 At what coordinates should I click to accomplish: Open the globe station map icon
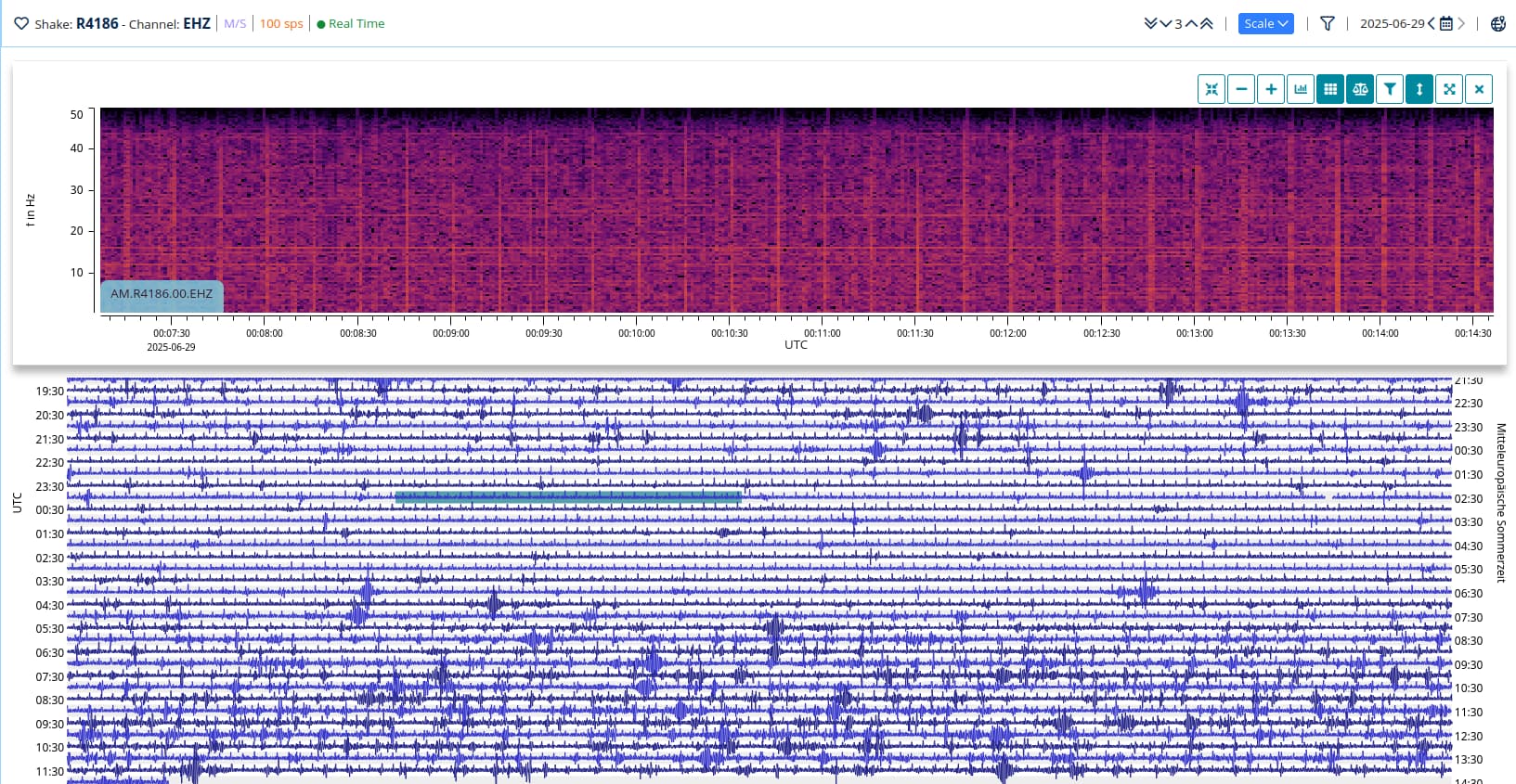(x=1497, y=24)
